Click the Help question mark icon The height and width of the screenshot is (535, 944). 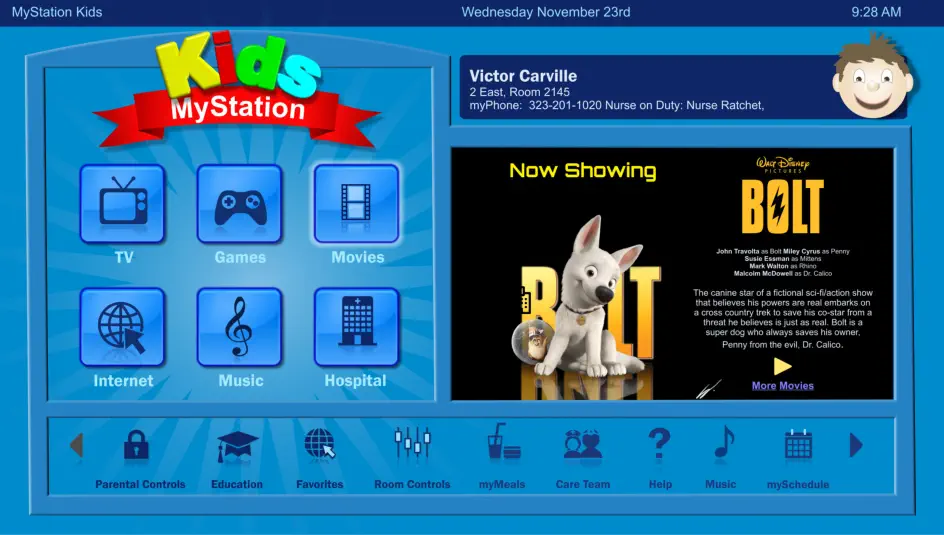click(659, 444)
